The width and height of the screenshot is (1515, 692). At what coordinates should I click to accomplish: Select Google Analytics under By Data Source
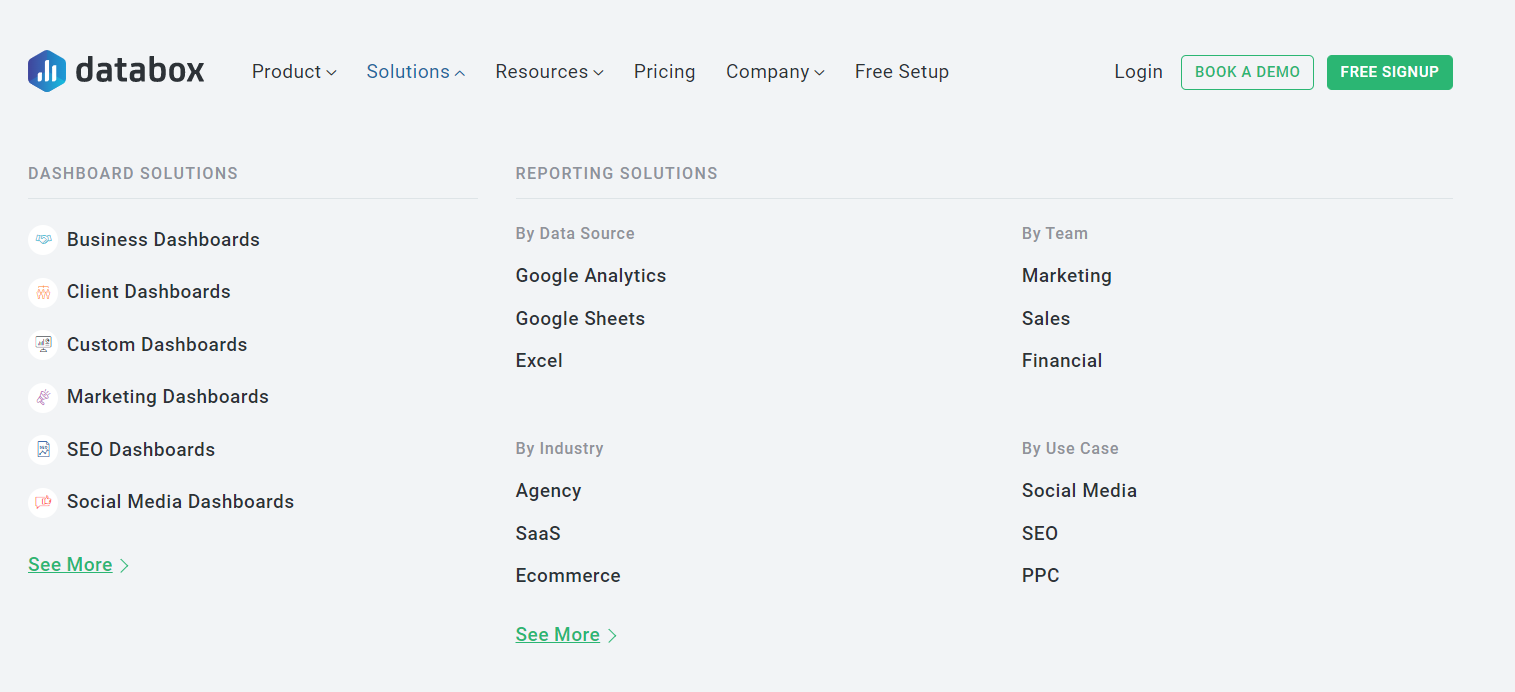pyautogui.click(x=591, y=275)
